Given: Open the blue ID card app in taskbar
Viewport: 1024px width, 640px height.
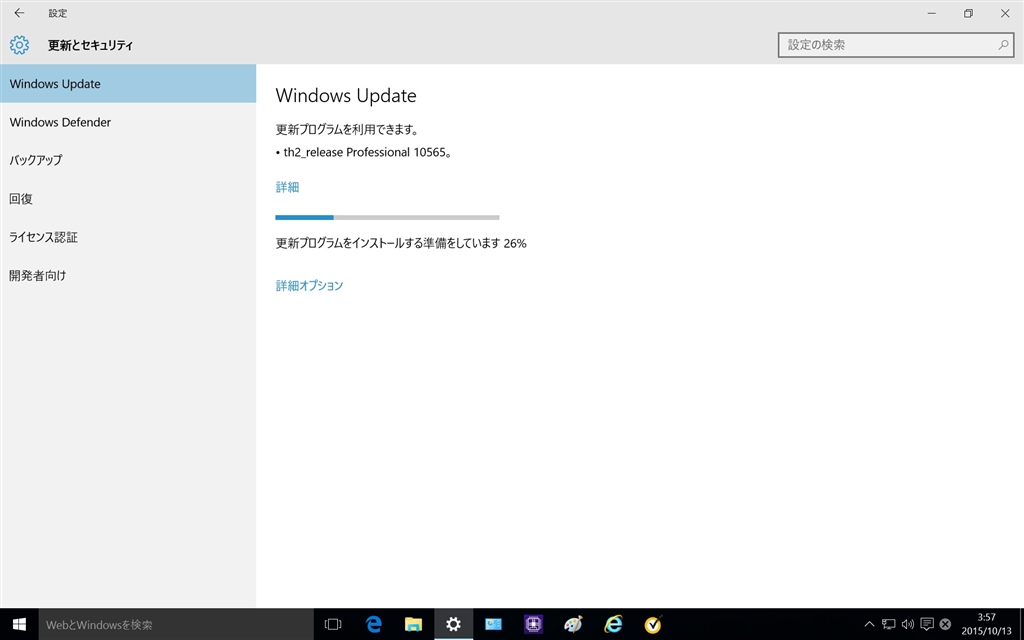Looking at the screenshot, I should pyautogui.click(x=493, y=624).
